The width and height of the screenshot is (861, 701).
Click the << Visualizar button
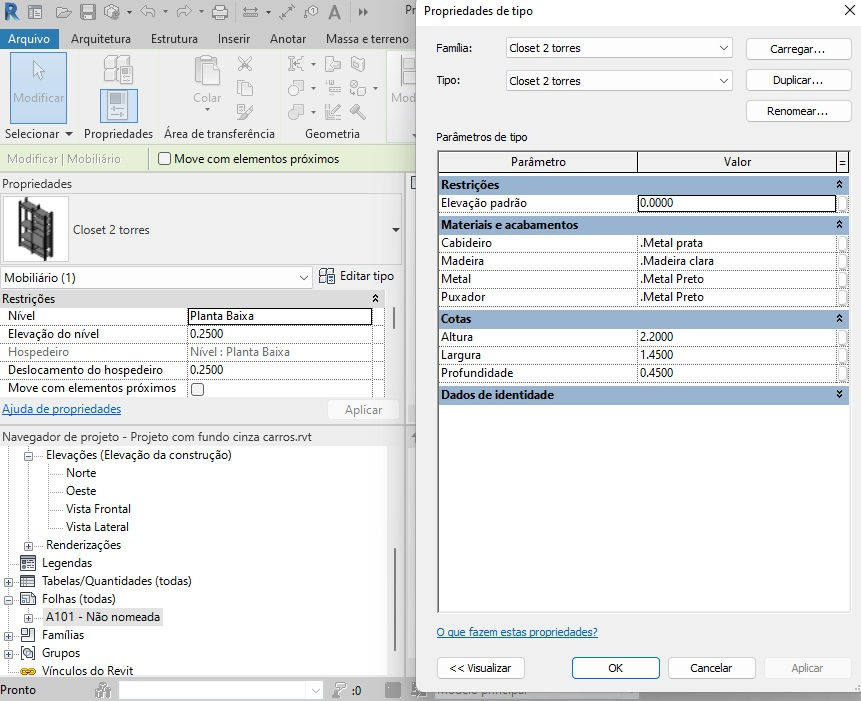point(480,668)
